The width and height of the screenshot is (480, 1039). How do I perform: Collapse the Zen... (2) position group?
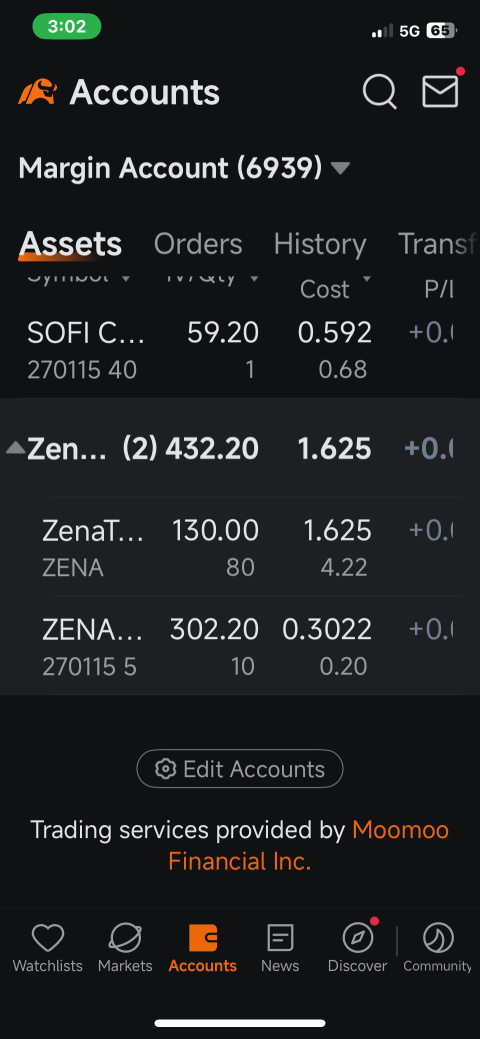click(x=15, y=449)
